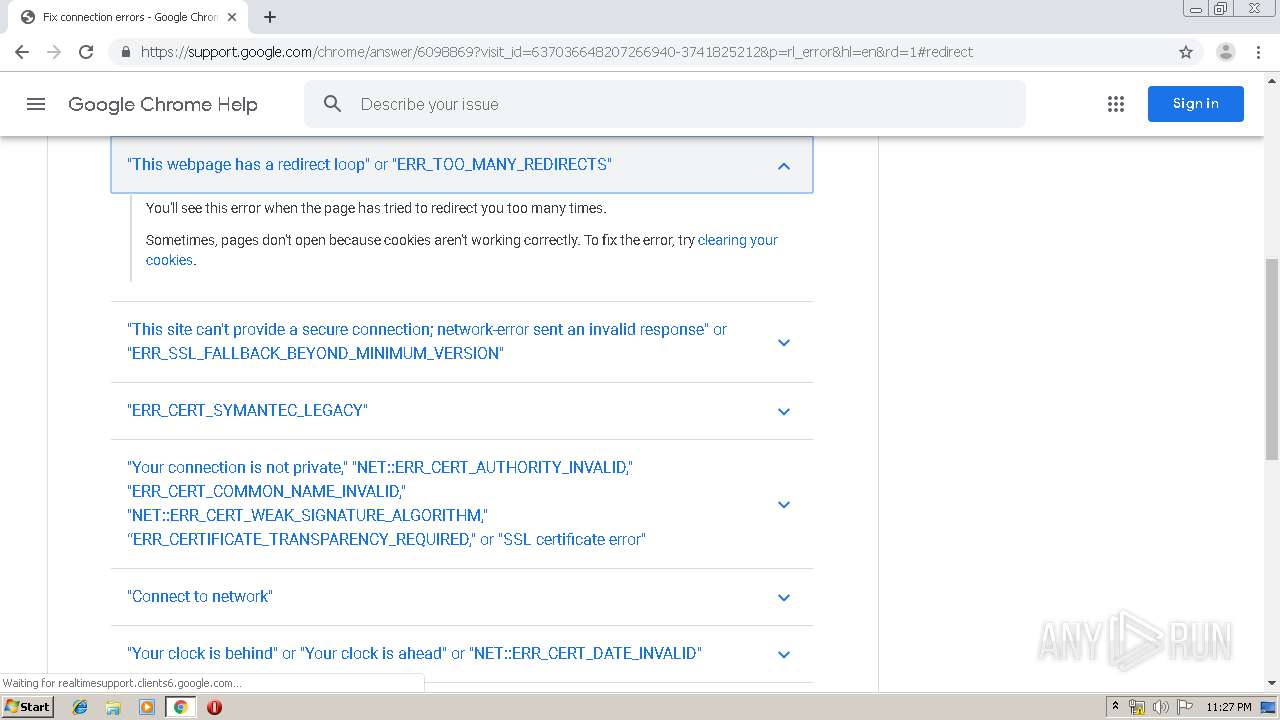Go back to previous page
This screenshot has height=720, width=1280.
click(22, 52)
